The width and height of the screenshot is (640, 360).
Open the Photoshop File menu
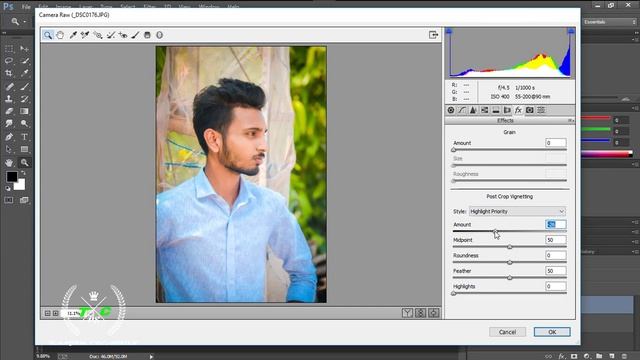(26, 7)
